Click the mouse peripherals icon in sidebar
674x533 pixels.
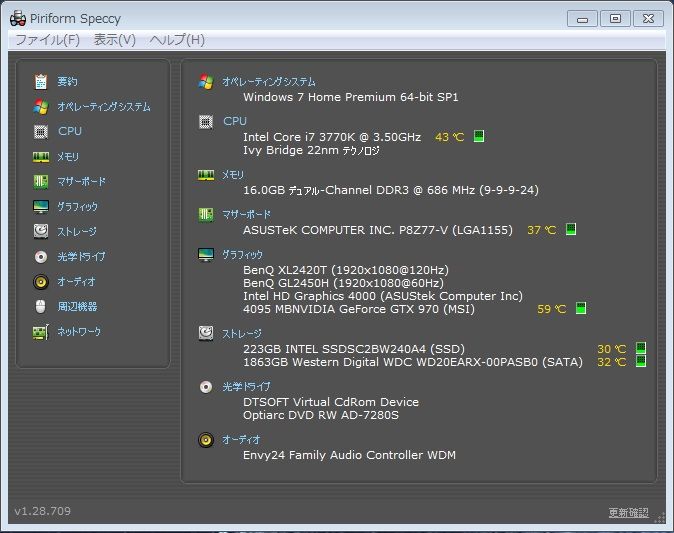(40, 306)
